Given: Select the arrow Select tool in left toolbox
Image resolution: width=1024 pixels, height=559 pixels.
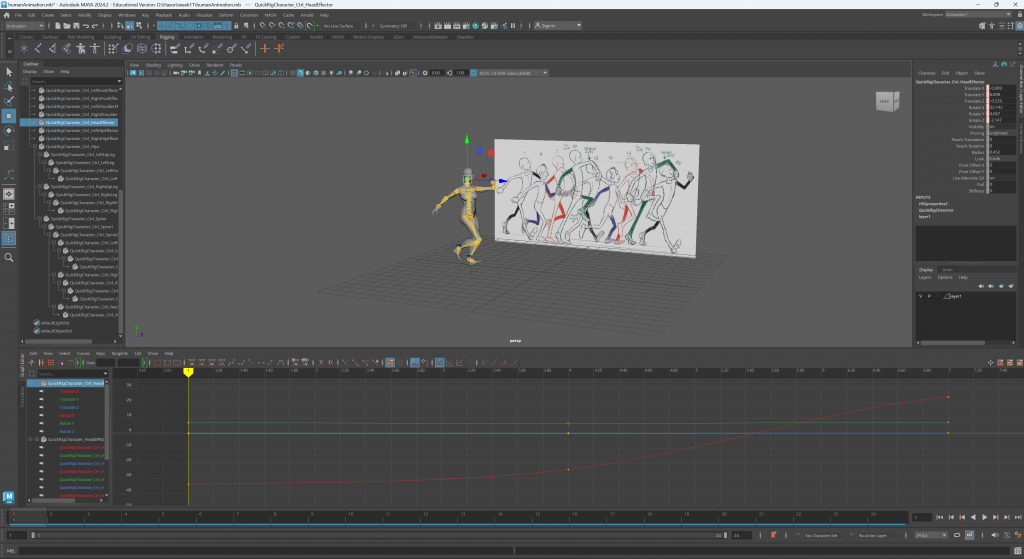Looking at the screenshot, I should coord(8,72).
